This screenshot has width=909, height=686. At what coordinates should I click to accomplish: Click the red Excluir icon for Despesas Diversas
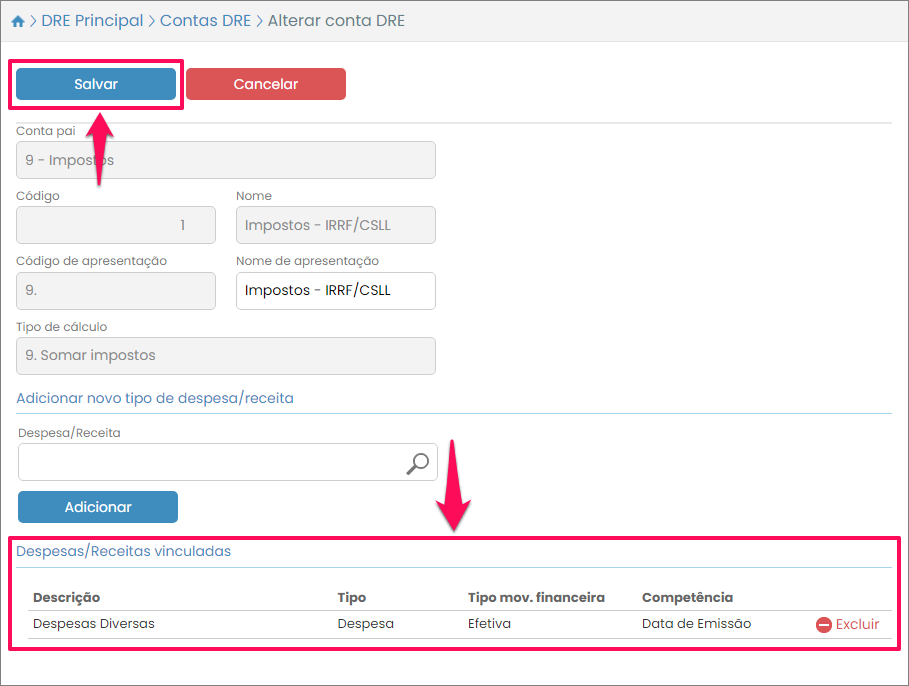[x=824, y=624]
